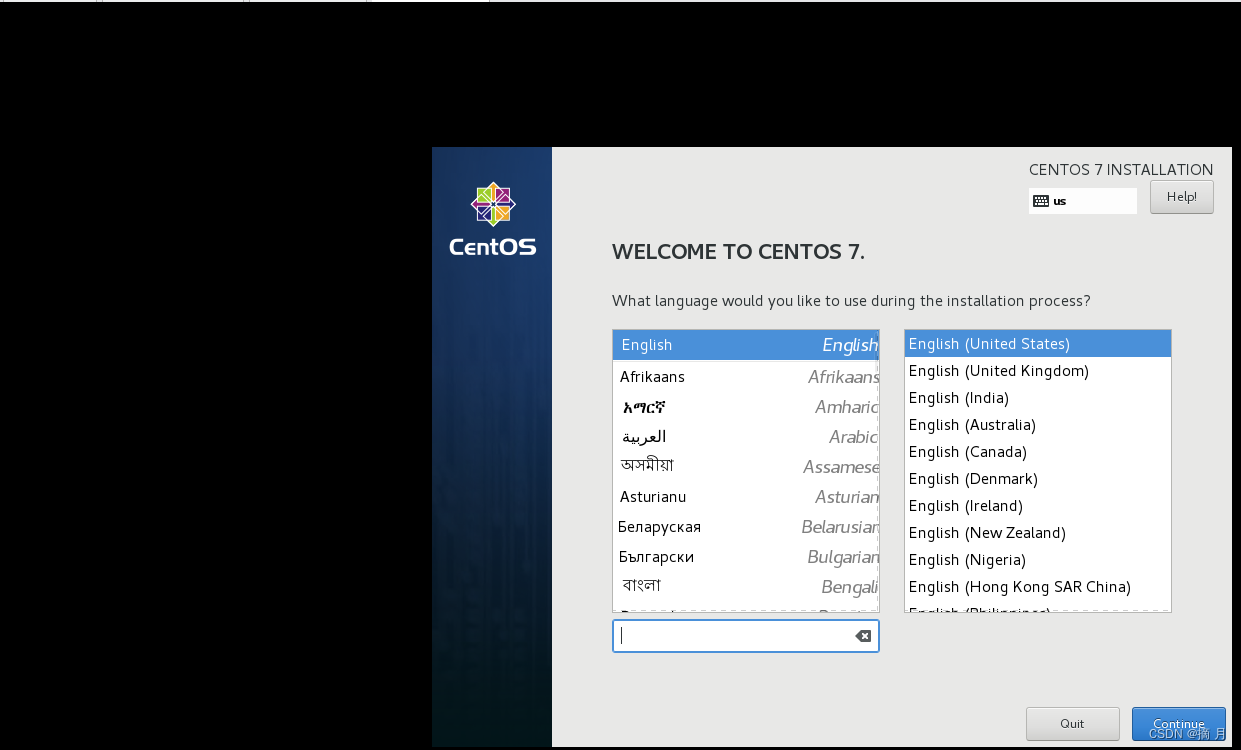The width and height of the screenshot is (1241, 750).
Task: Choose English (Australia) locale
Action: pos(1038,425)
